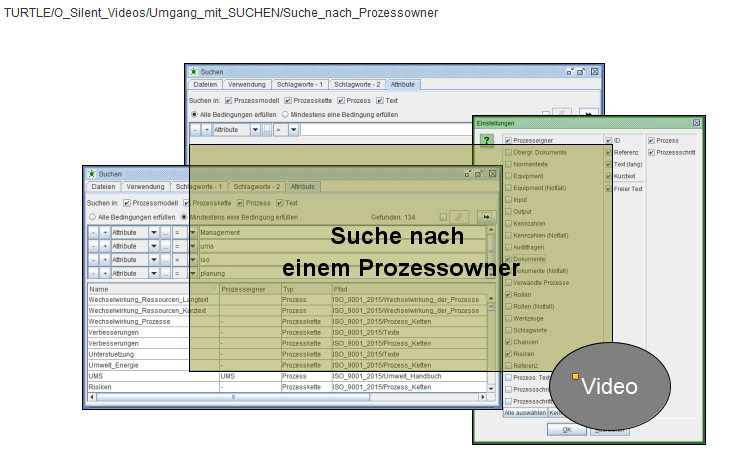Confirm Einstellungen with the OK button
The width and height of the screenshot is (732, 469).
[567, 429]
